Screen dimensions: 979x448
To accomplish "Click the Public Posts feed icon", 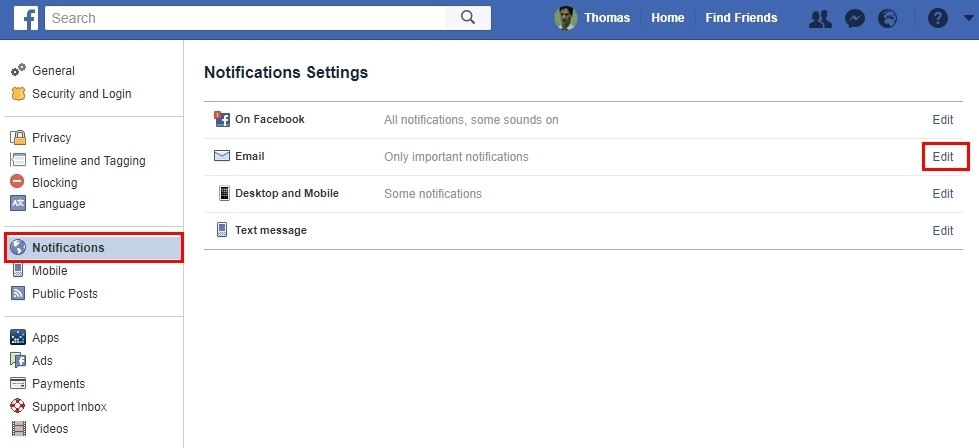I will pyautogui.click(x=18, y=293).
